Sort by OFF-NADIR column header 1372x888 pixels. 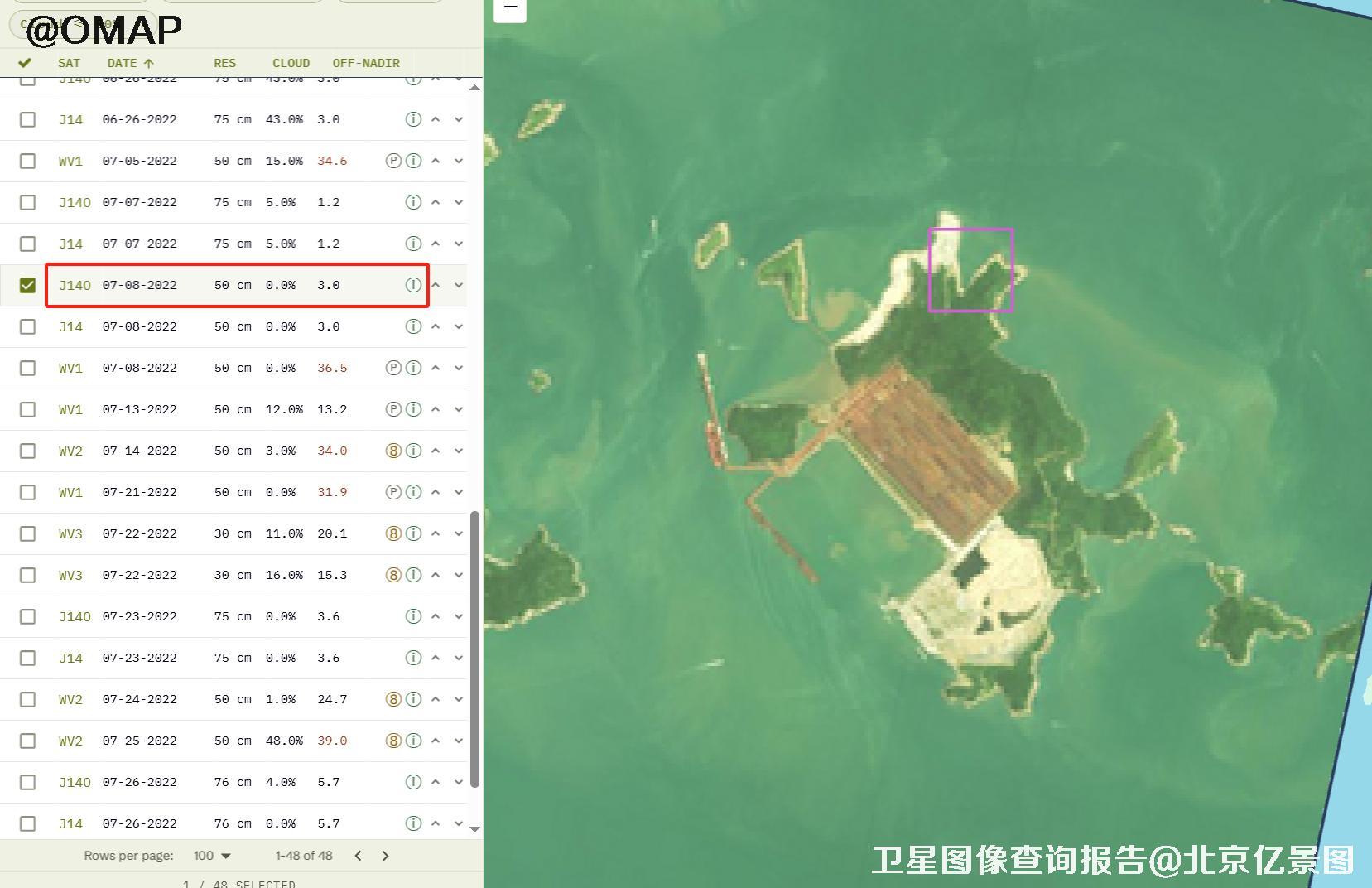pos(366,63)
